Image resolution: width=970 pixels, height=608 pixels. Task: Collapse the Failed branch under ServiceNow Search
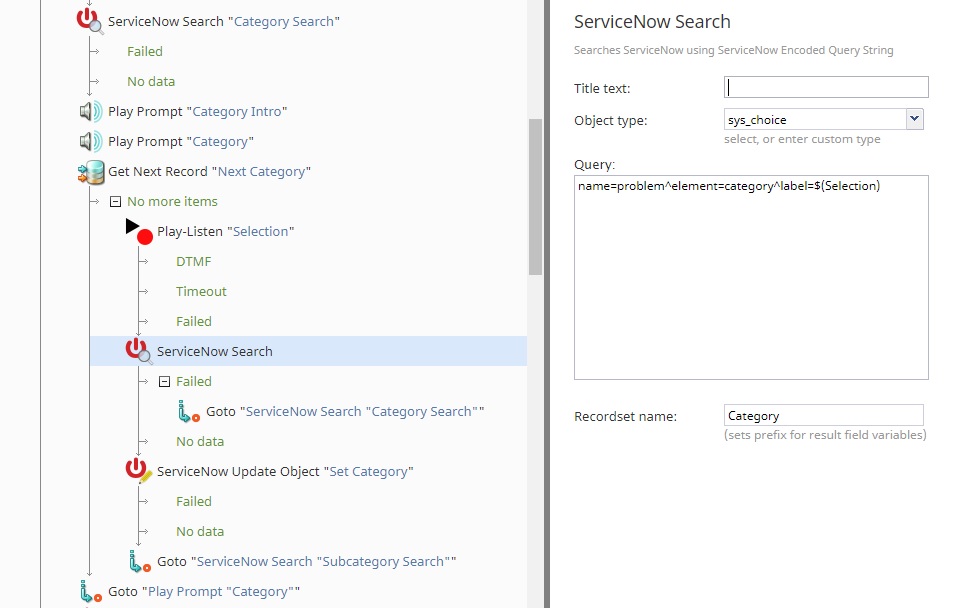(164, 382)
